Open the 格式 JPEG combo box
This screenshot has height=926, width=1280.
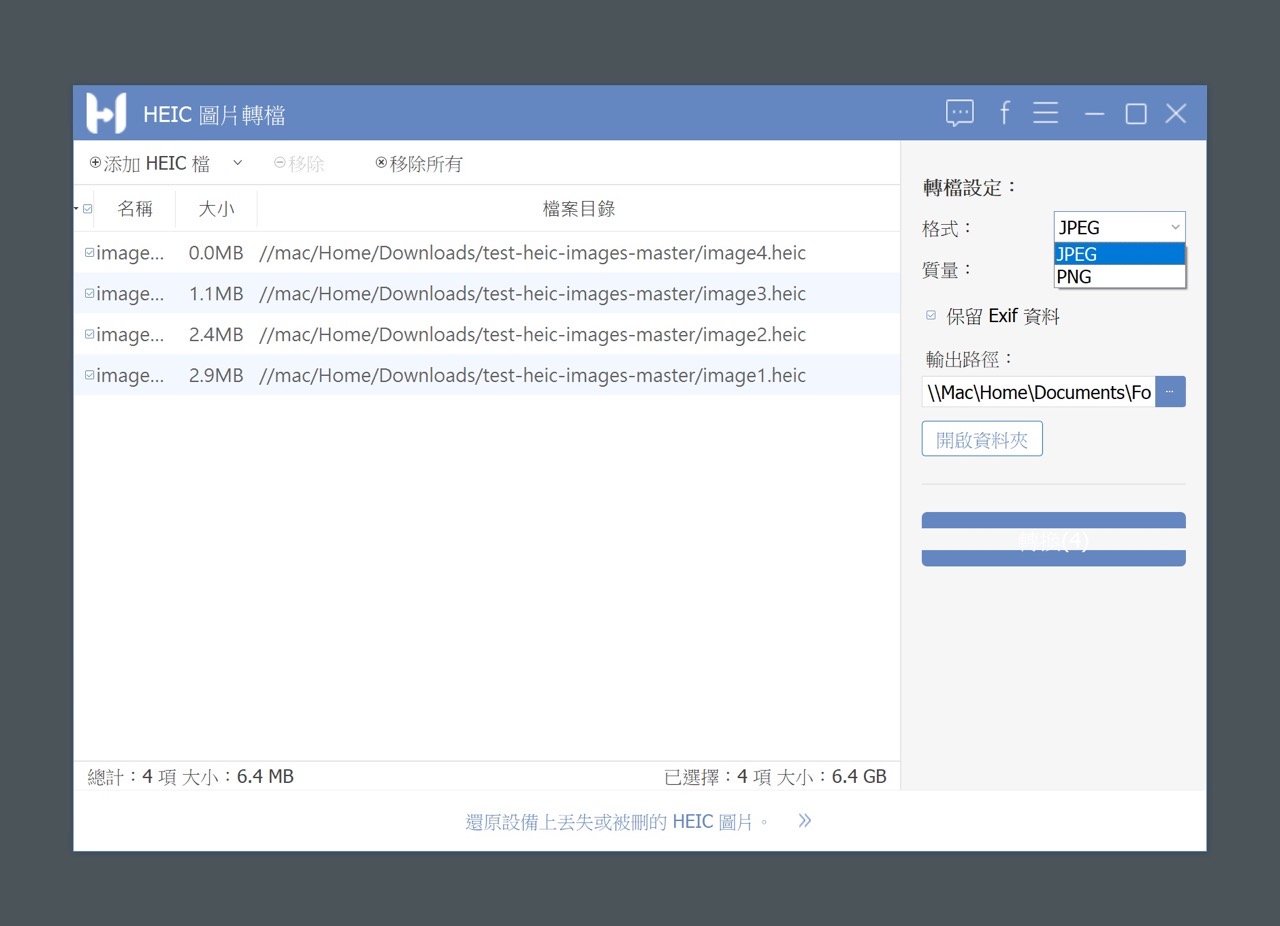pos(1120,228)
